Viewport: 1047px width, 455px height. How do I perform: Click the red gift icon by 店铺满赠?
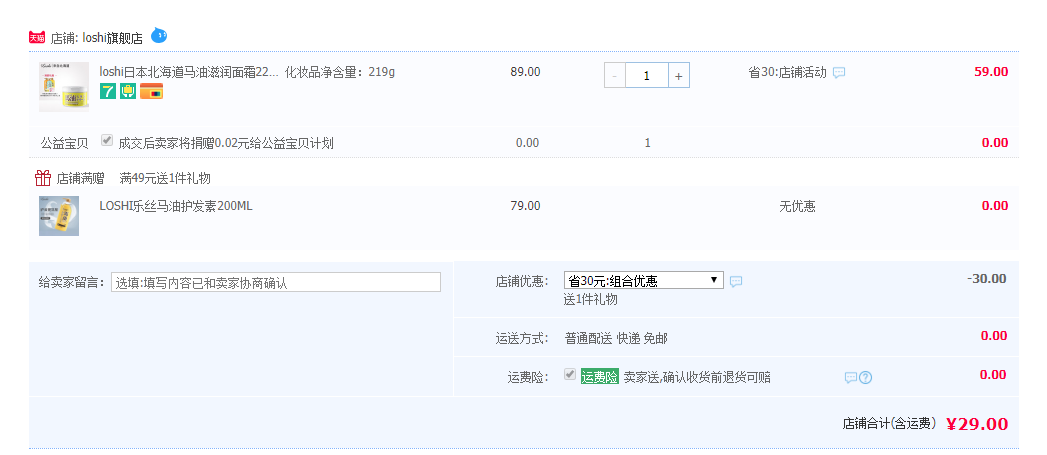pyautogui.click(x=43, y=178)
